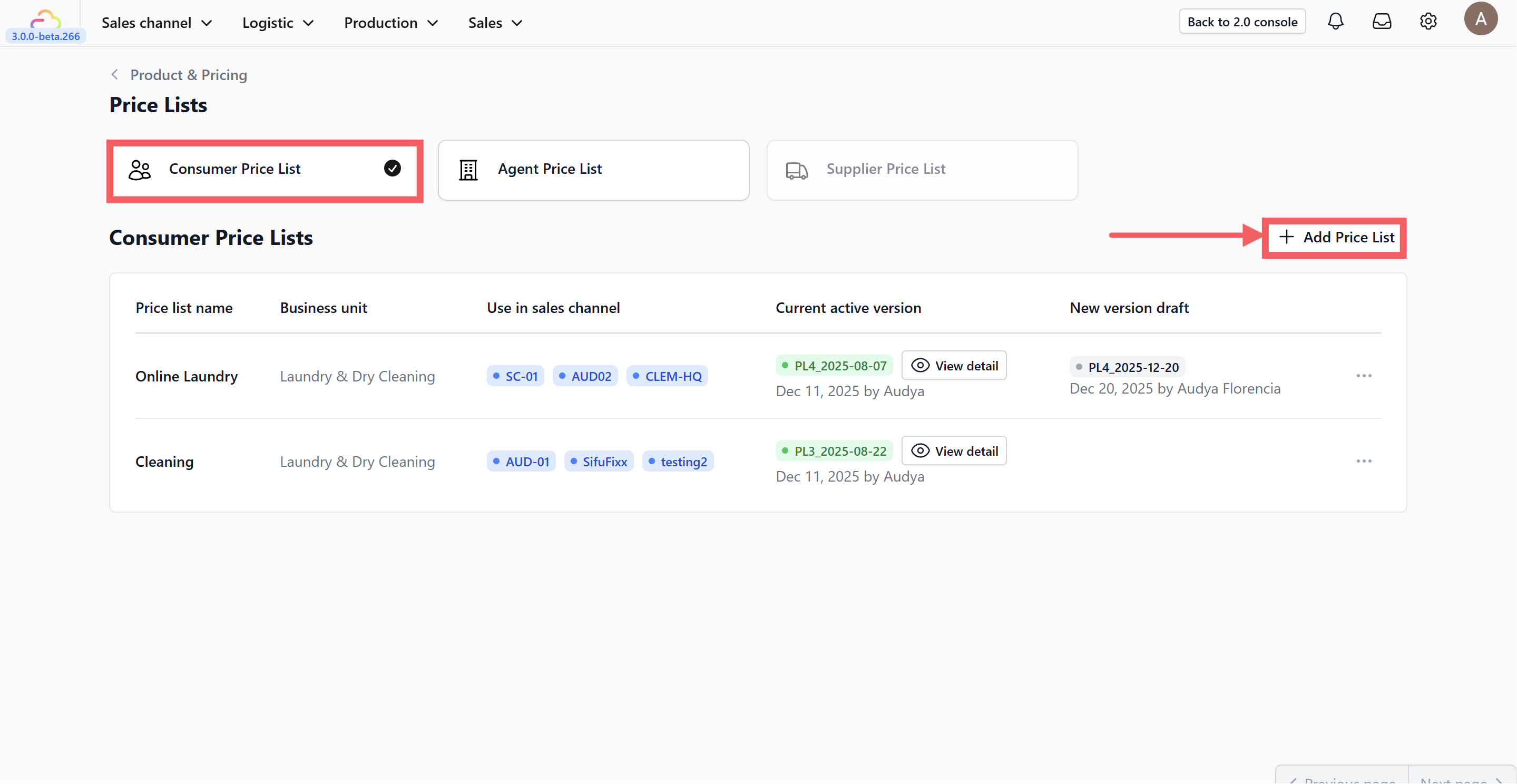This screenshot has height=784, width=1517.
Task: Open the Sales menu
Action: click(495, 23)
